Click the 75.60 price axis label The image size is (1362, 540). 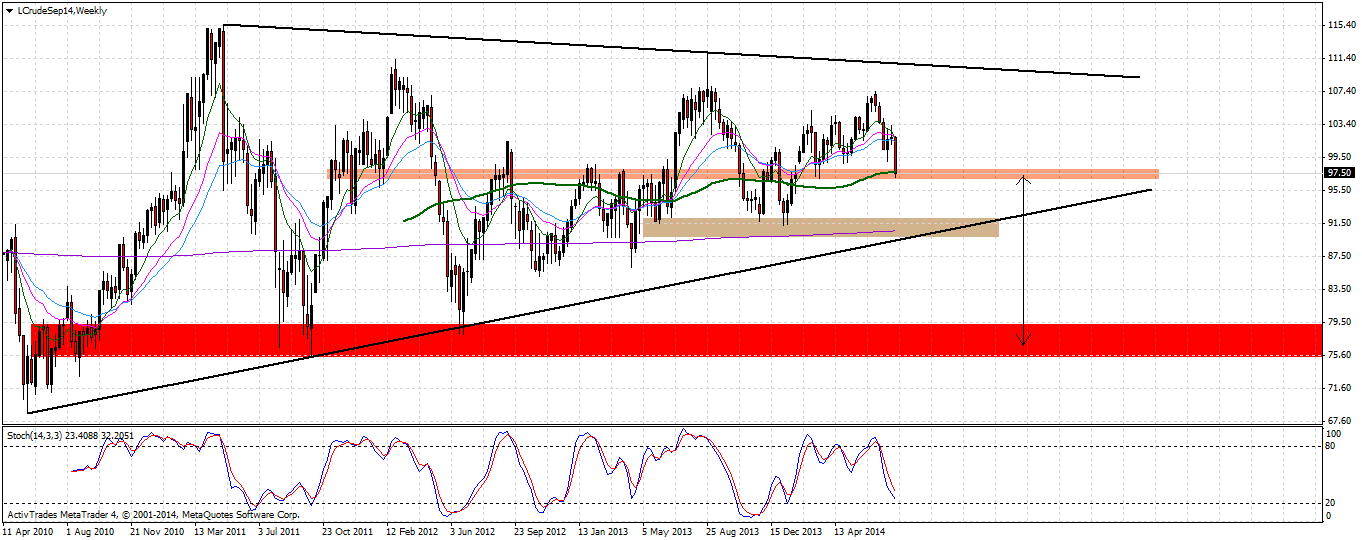[x=1340, y=355]
